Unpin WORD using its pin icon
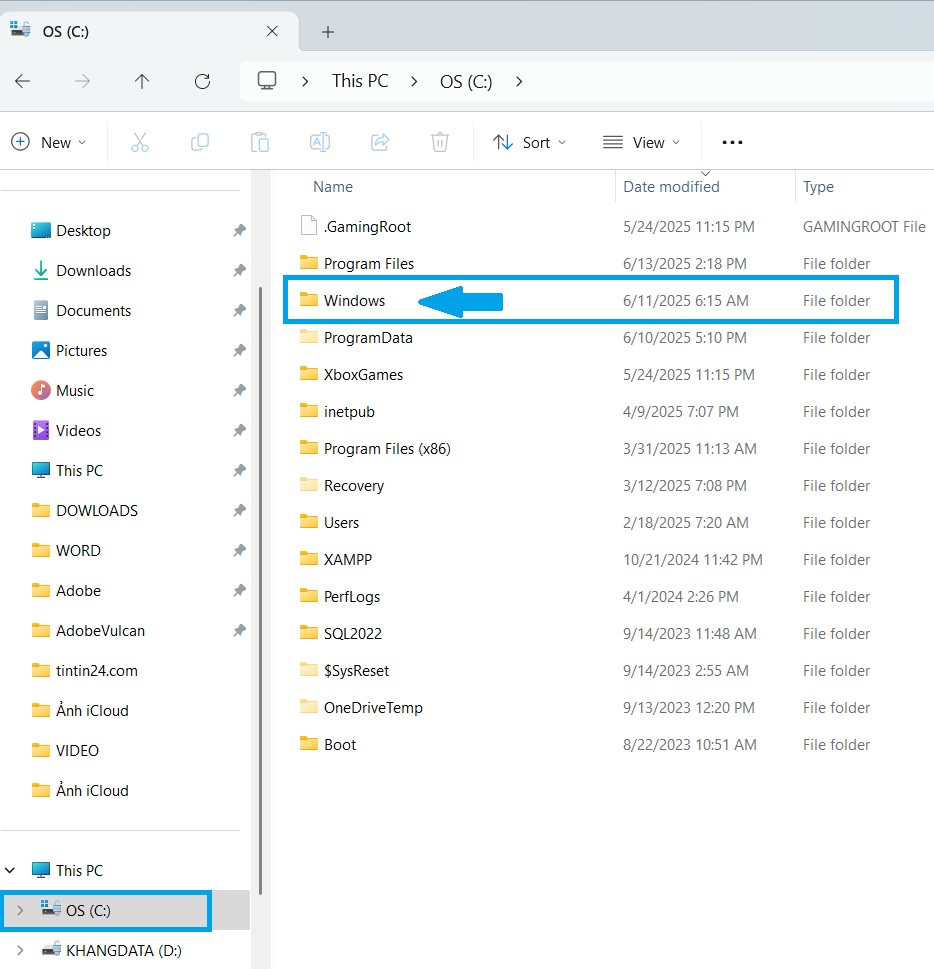 coord(239,551)
